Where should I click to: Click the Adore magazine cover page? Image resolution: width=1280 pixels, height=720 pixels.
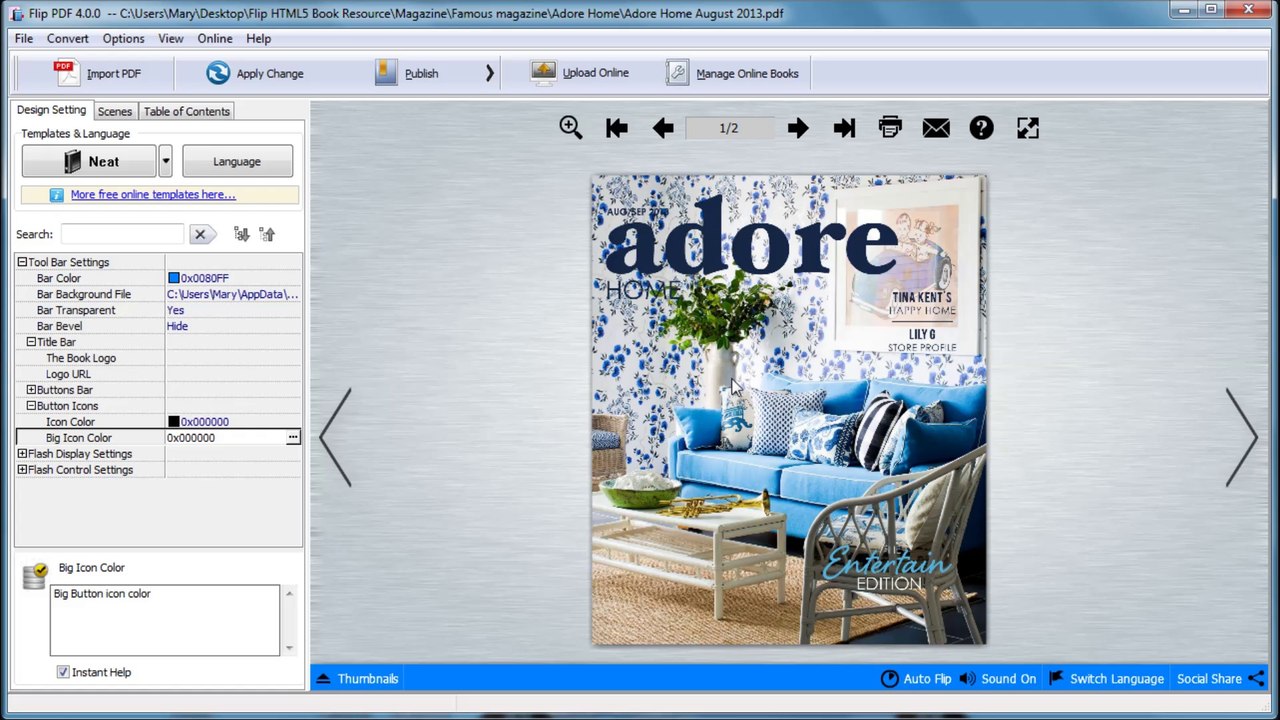pyautogui.click(x=789, y=411)
